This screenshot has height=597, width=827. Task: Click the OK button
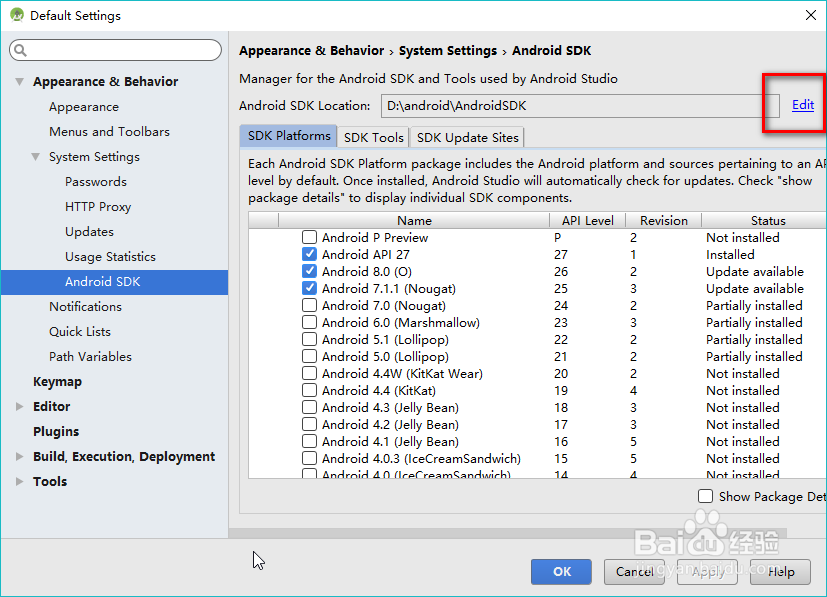click(561, 572)
